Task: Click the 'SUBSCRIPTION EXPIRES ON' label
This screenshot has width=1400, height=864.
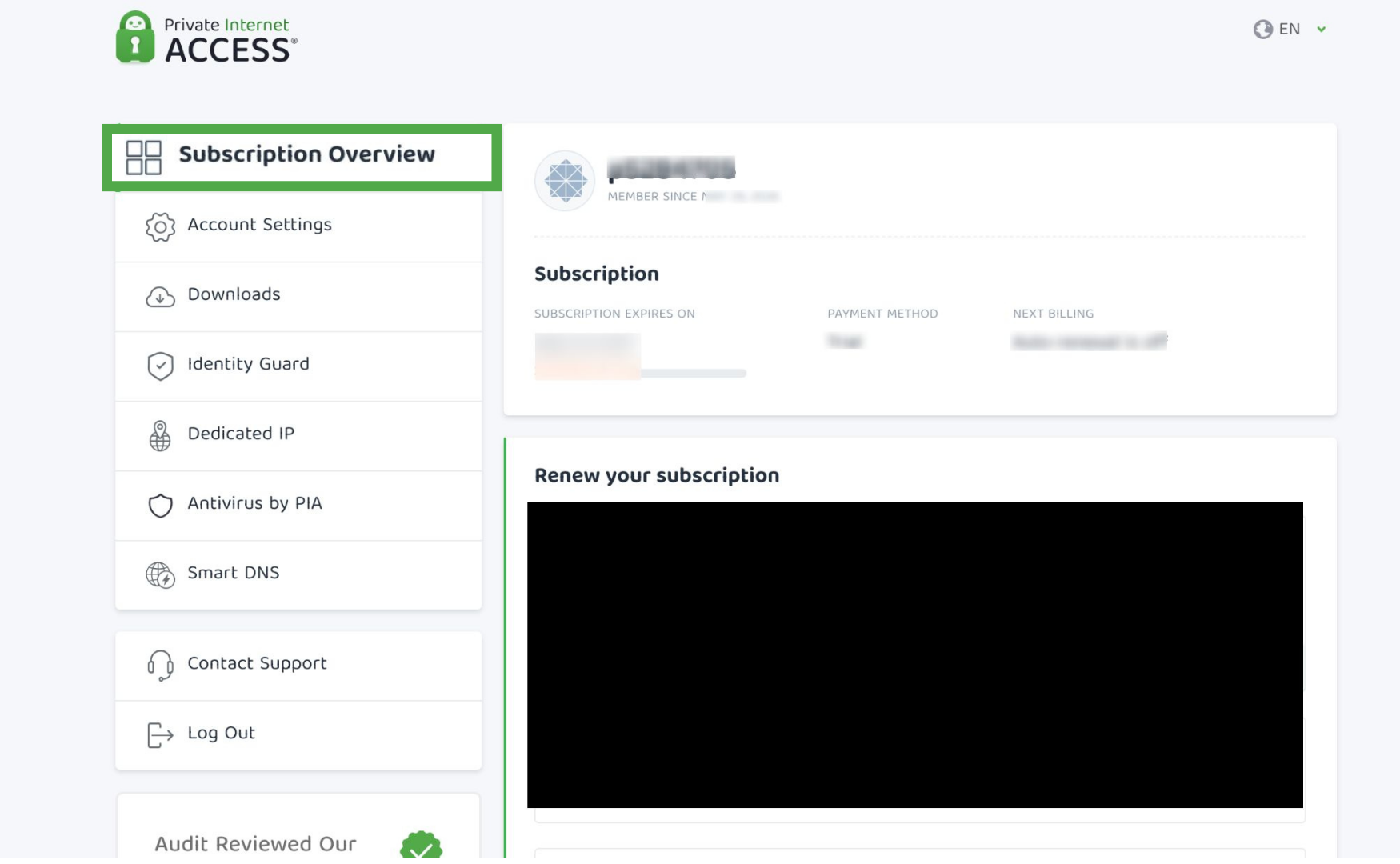Action: [614, 314]
